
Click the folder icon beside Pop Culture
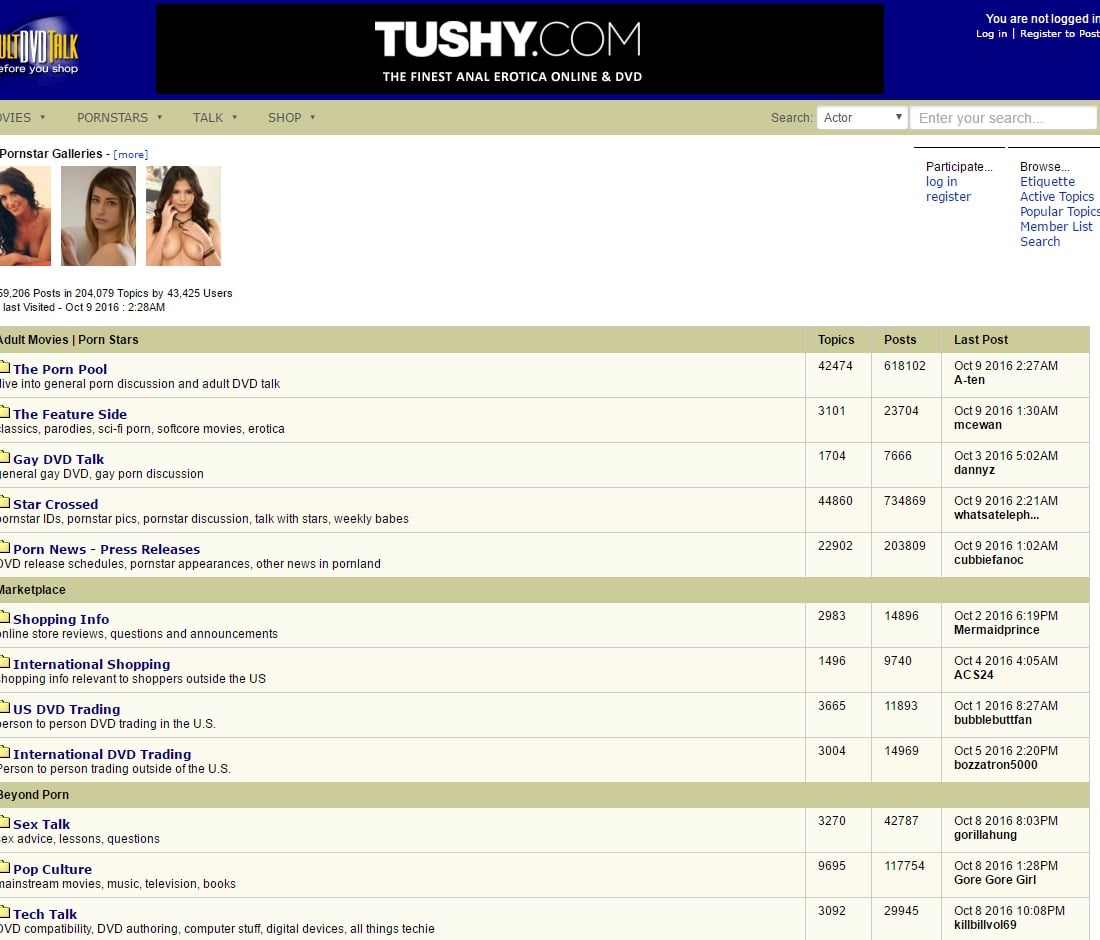4,866
